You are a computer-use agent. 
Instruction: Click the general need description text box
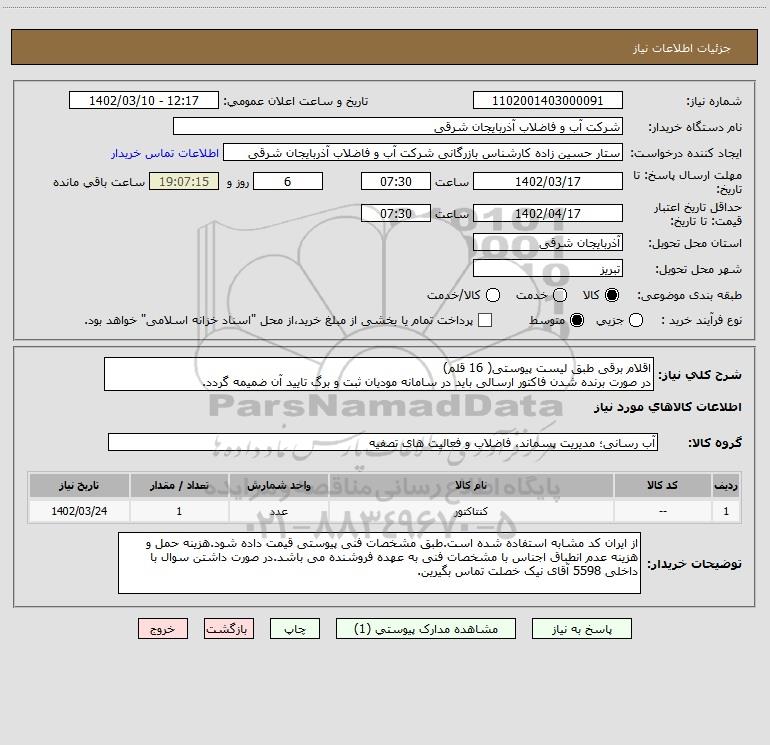click(x=379, y=375)
